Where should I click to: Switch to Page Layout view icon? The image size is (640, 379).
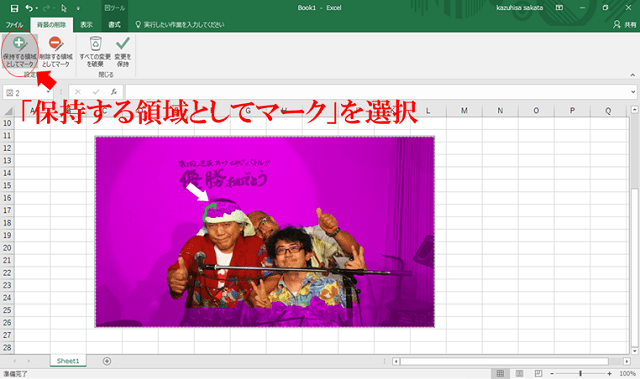(x=519, y=373)
